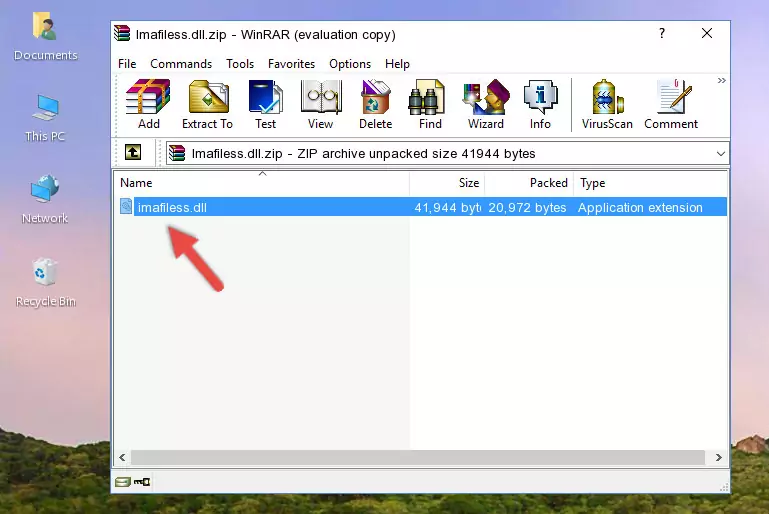
Task: Click the Add toolbar icon
Action: (148, 104)
